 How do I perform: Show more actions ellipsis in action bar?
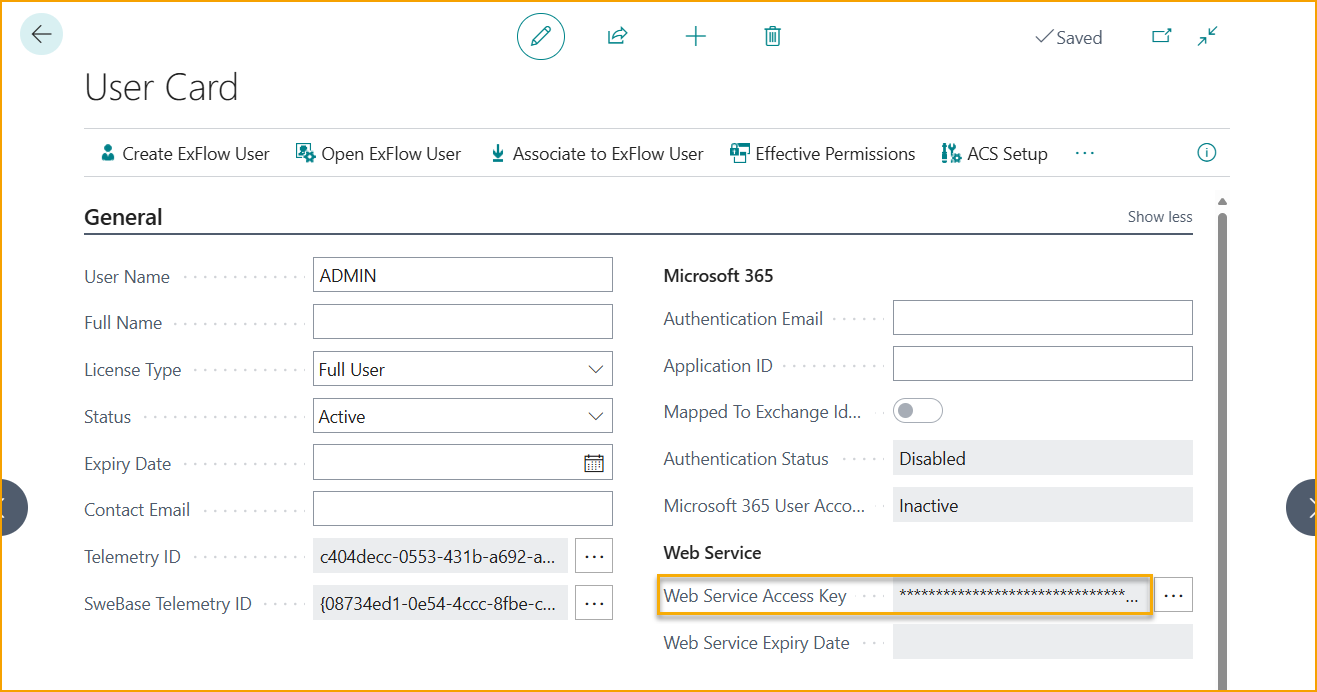pyautogui.click(x=1085, y=153)
